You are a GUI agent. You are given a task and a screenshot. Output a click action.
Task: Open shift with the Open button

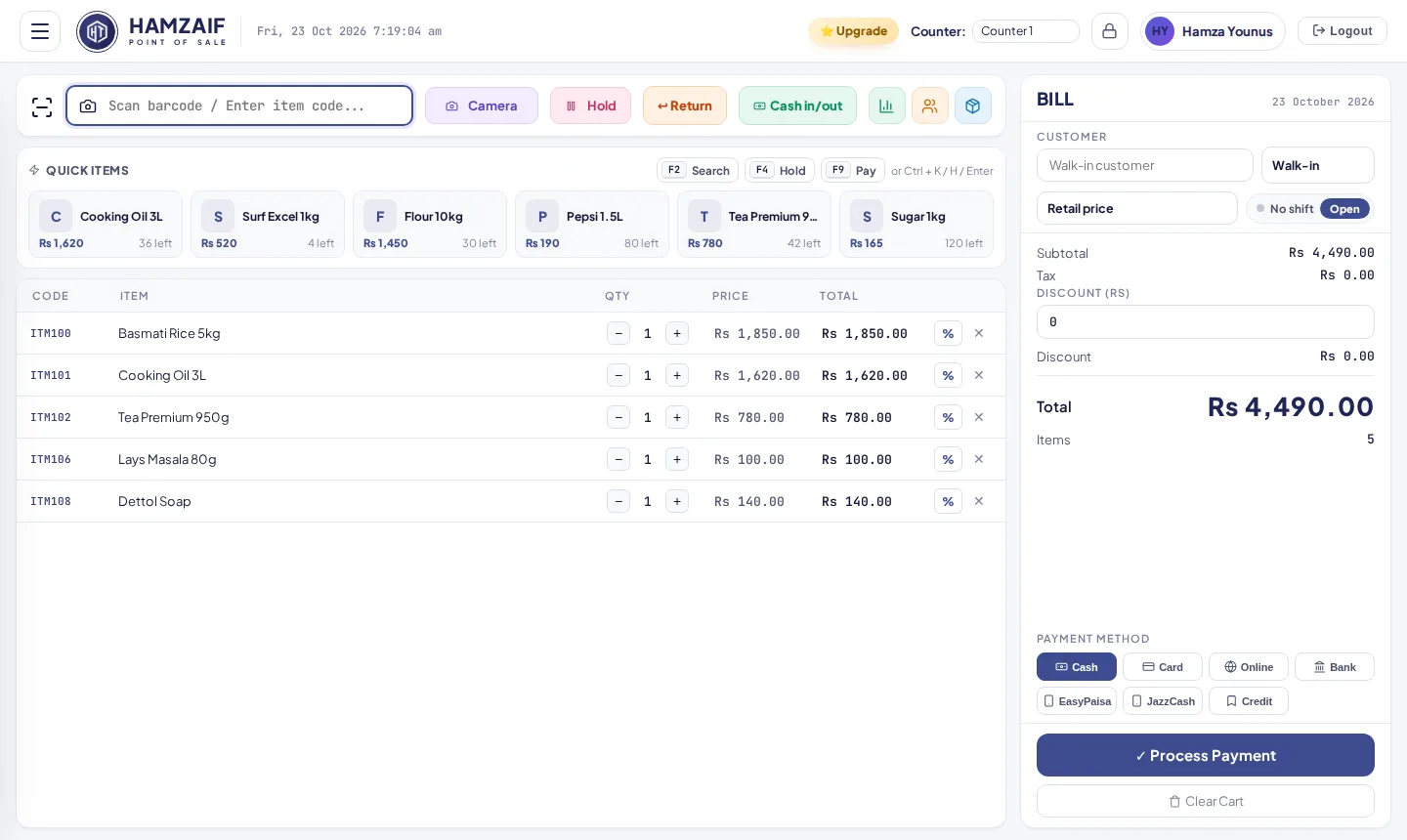point(1344,209)
